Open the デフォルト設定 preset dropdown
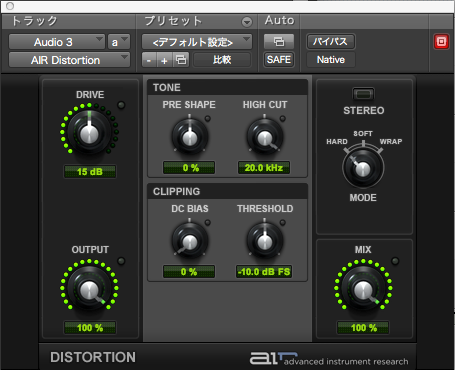Viewport: 455px width, 370px height. [x=197, y=42]
